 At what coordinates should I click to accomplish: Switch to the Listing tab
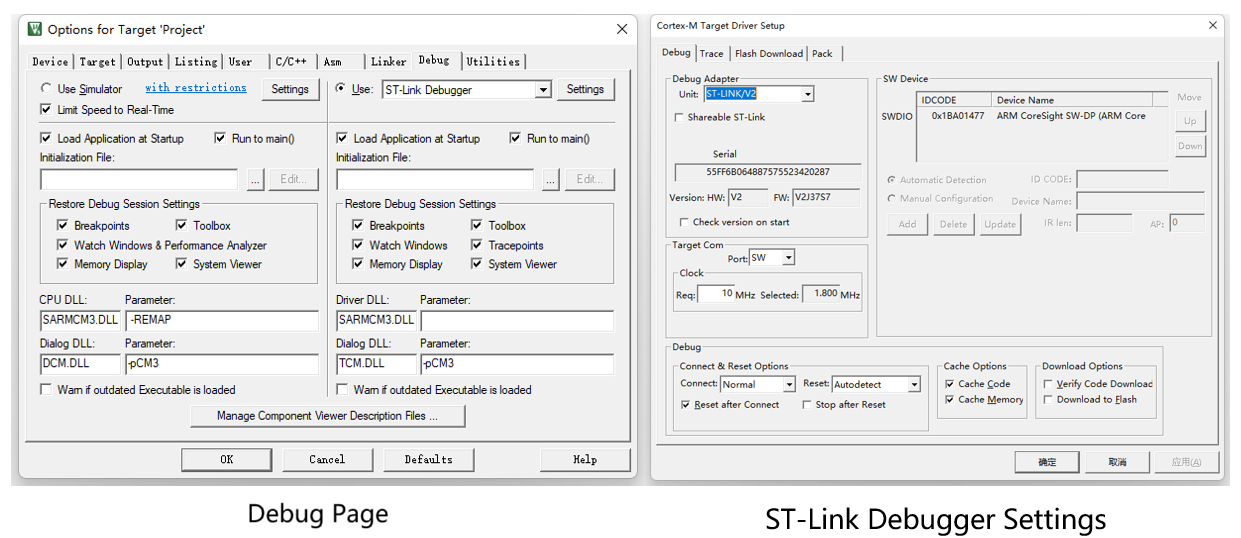pos(196,62)
